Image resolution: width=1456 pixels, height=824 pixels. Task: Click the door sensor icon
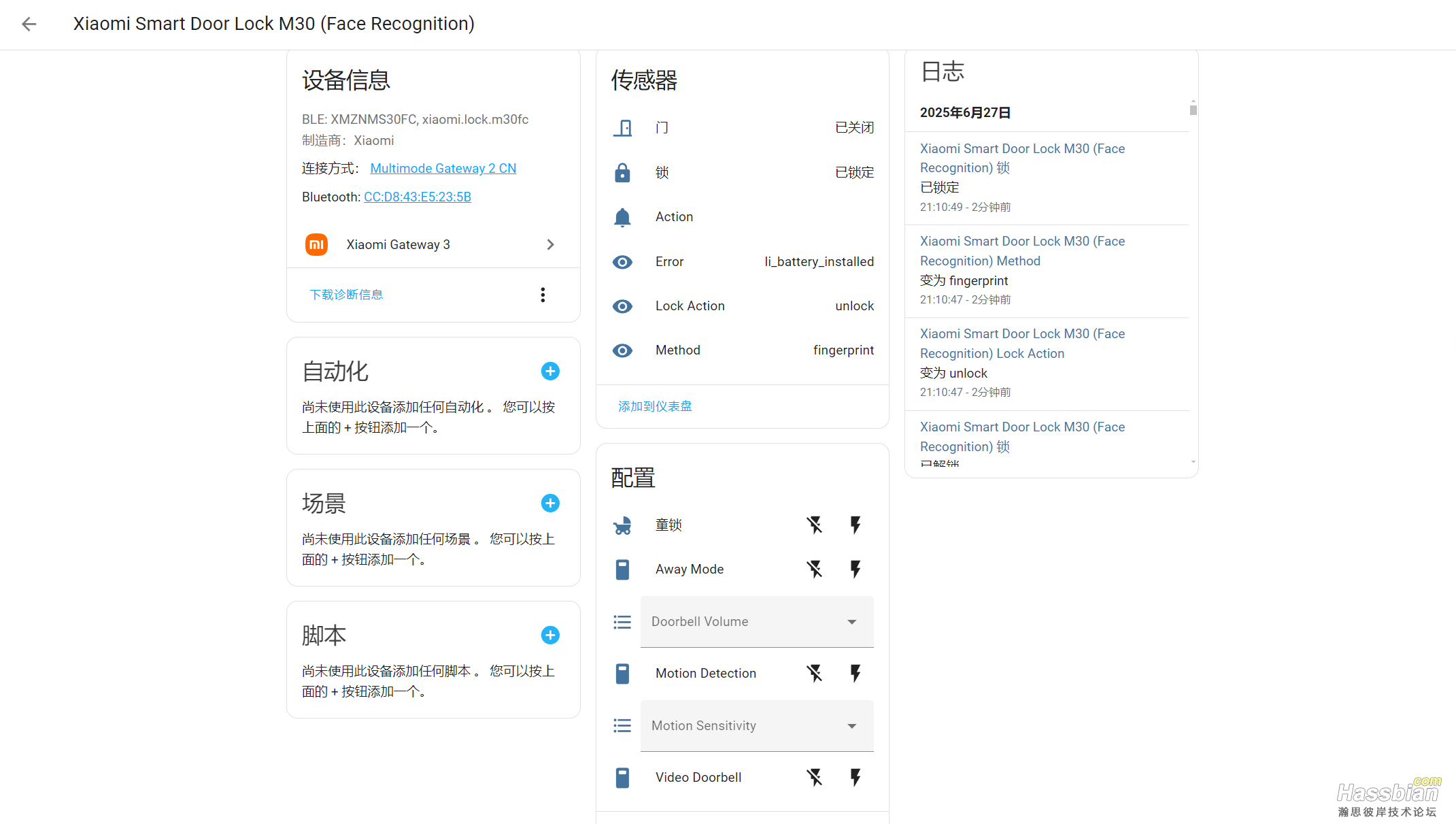click(x=622, y=128)
